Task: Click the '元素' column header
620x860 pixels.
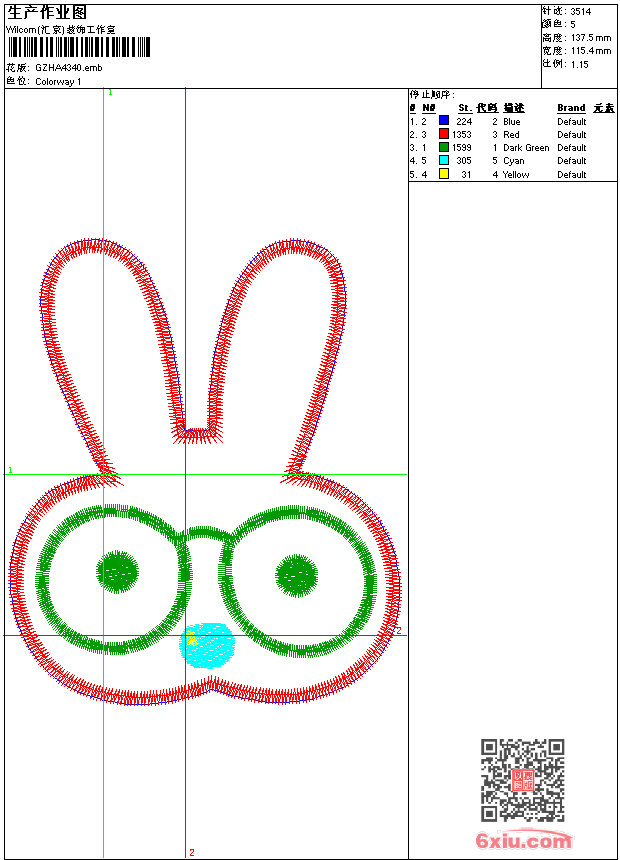Action: (604, 108)
